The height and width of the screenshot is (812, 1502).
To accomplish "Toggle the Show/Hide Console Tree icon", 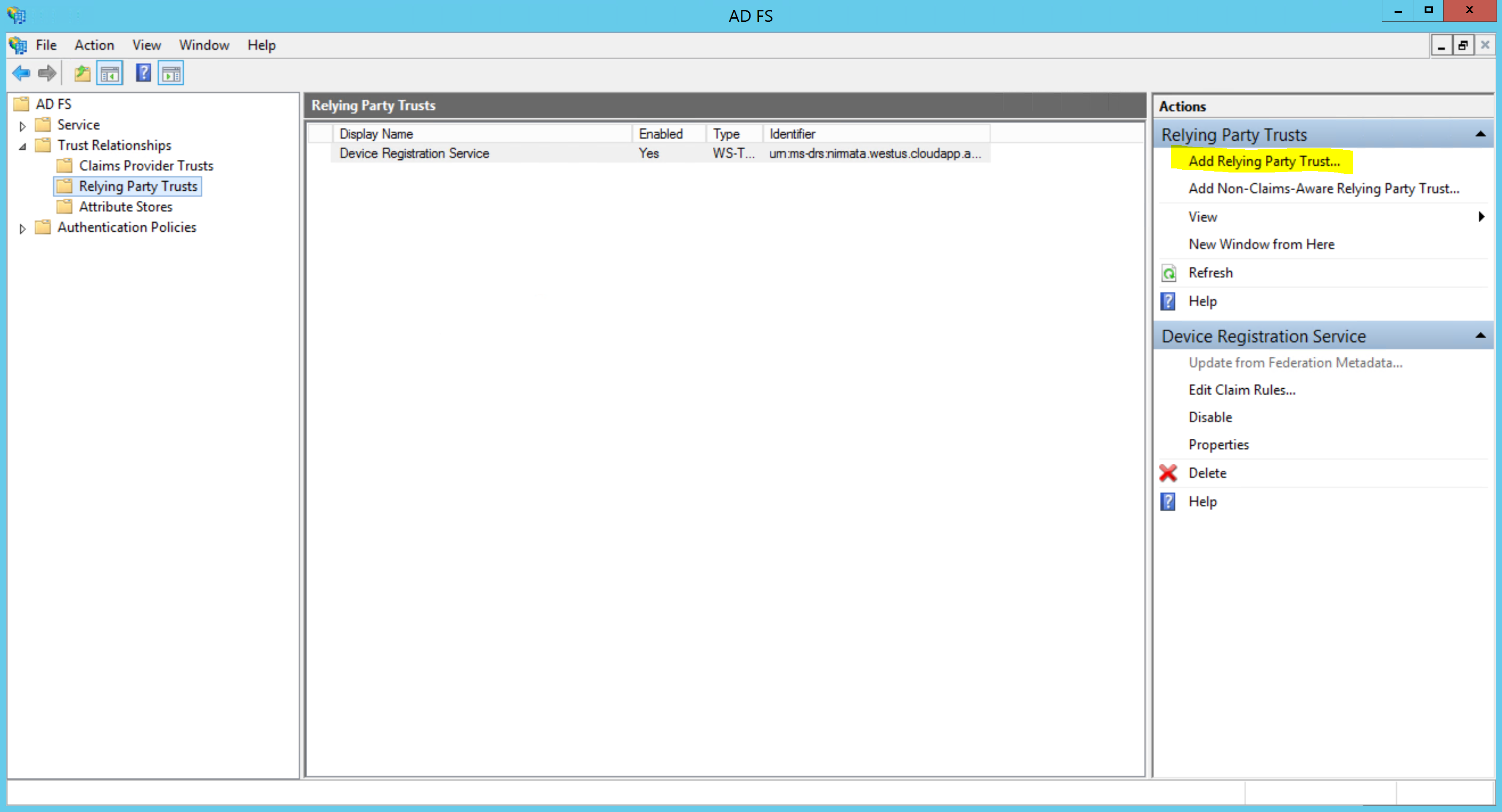I will (110, 73).
